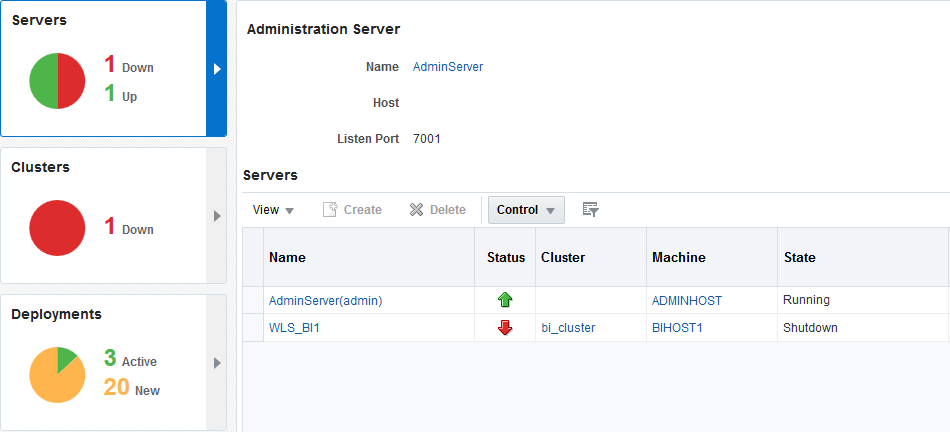Expand the Deployments panel arrow
The height and width of the screenshot is (432, 950).
tap(217, 363)
